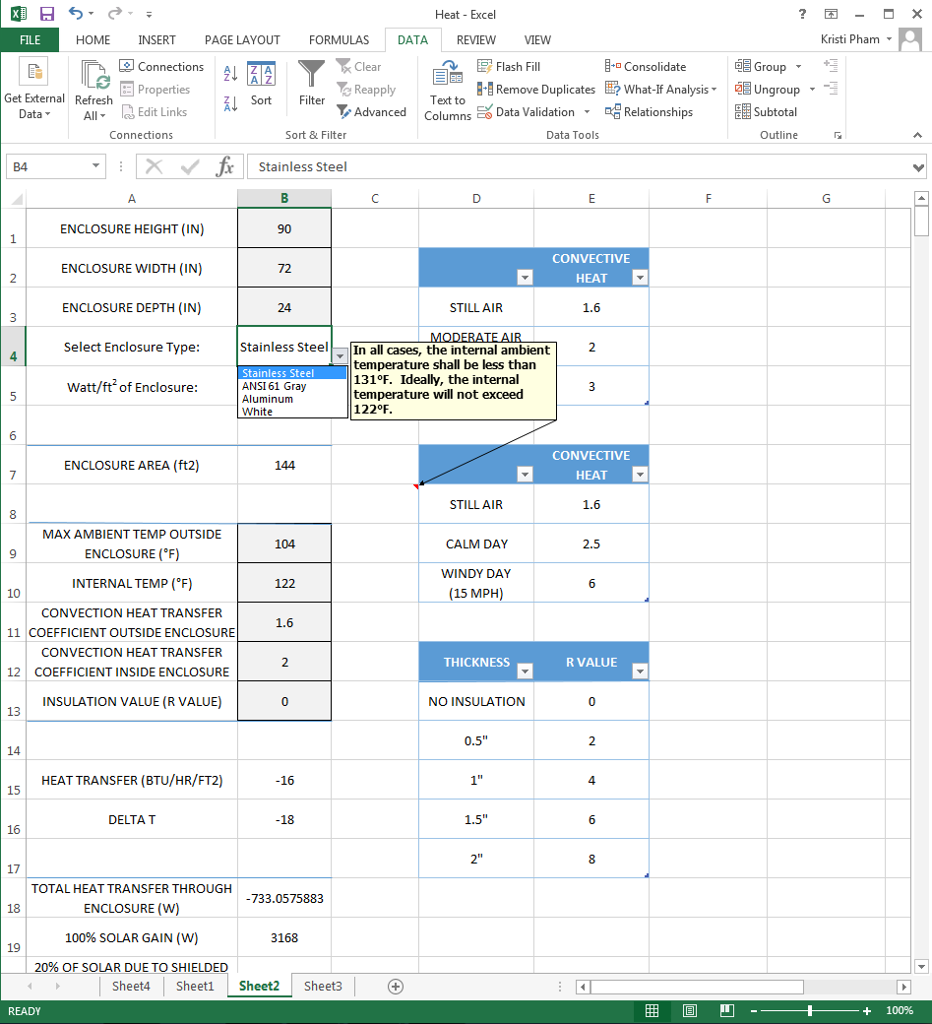
Task: Open R VALUE column filter dropdown
Action: tap(640, 671)
